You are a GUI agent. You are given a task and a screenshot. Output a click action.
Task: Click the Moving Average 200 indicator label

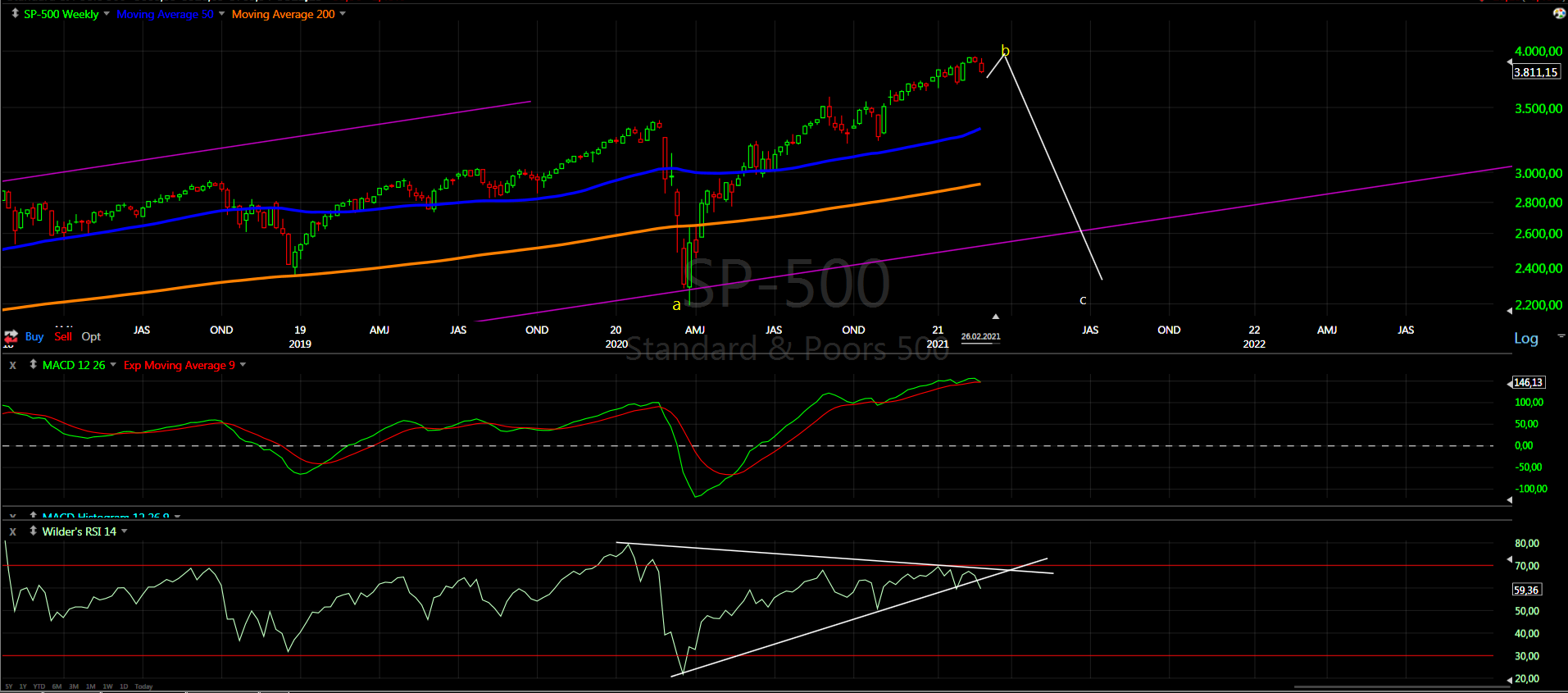[x=283, y=14]
